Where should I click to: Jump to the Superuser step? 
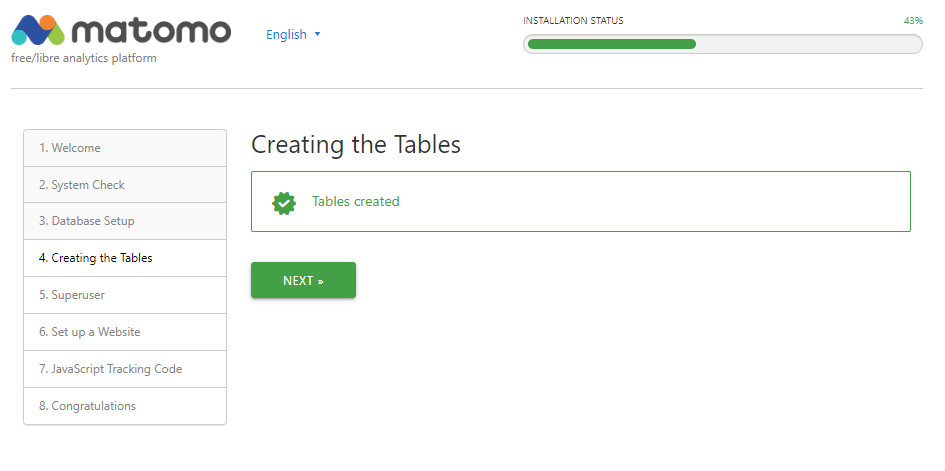[72, 295]
